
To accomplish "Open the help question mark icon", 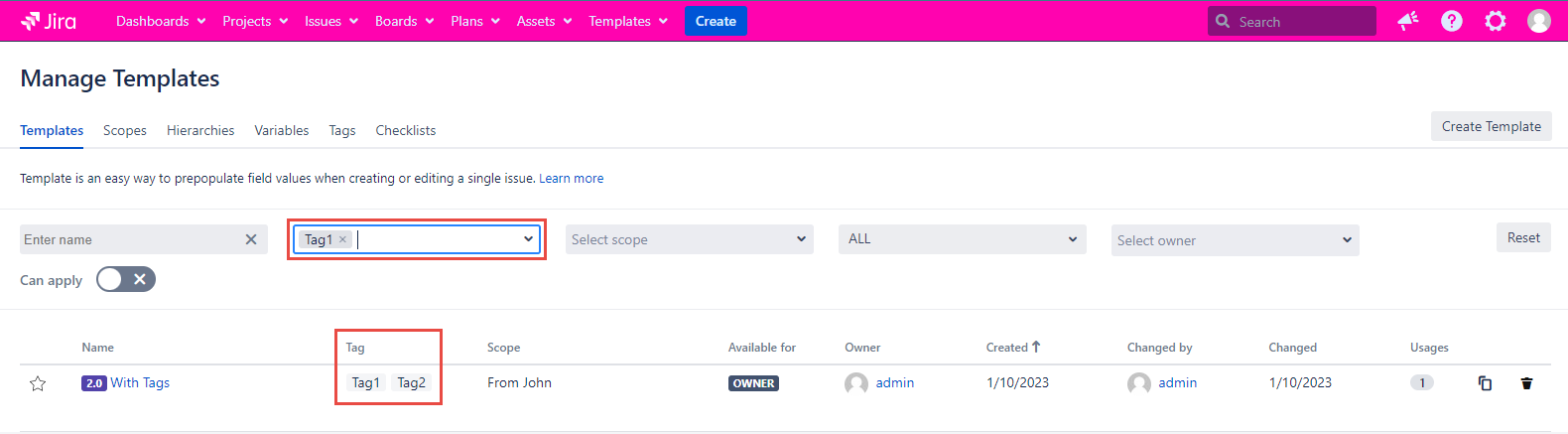I will point(1451,21).
